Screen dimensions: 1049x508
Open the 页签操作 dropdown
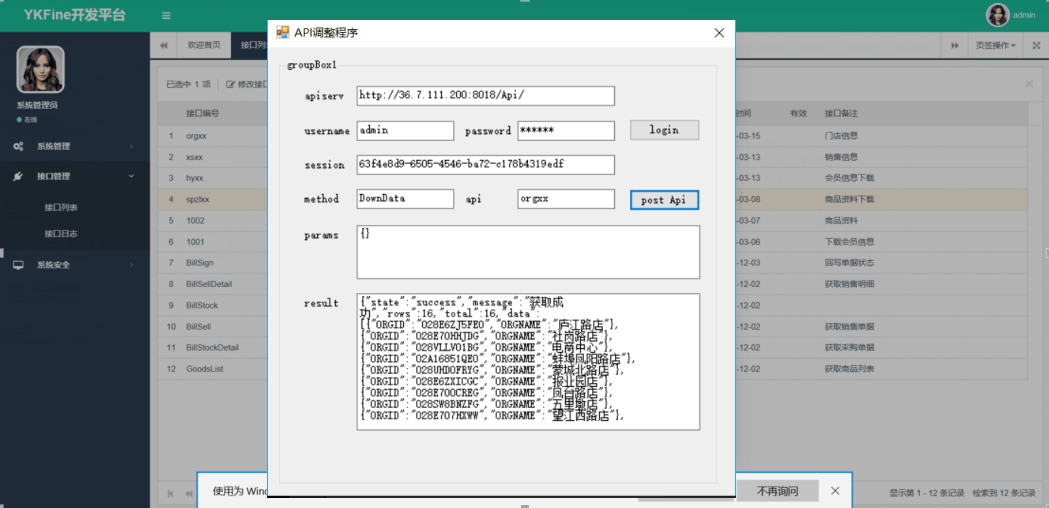coord(995,45)
